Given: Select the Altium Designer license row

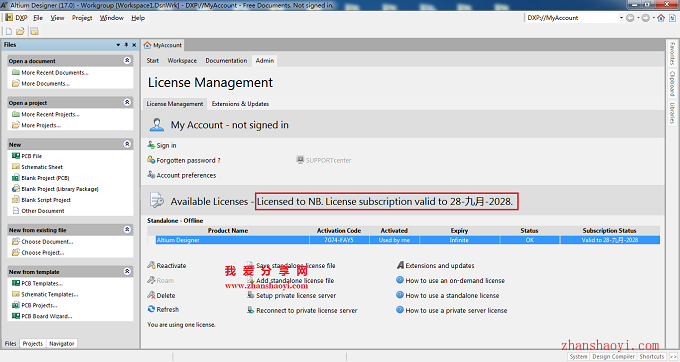Looking at the screenshot, I should [408, 240].
